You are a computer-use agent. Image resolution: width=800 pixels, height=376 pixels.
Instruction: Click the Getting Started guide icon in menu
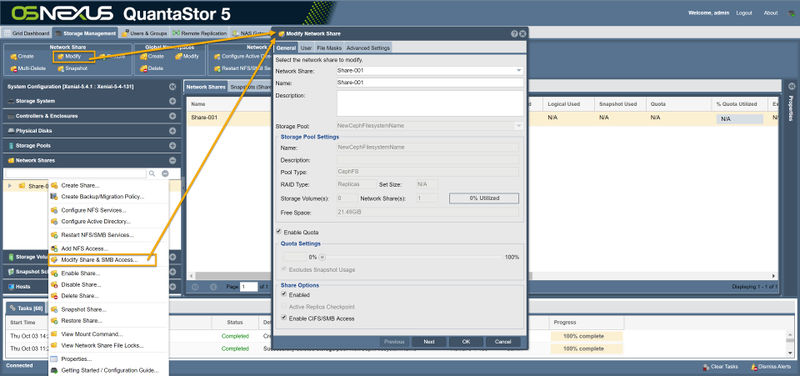click(54, 370)
